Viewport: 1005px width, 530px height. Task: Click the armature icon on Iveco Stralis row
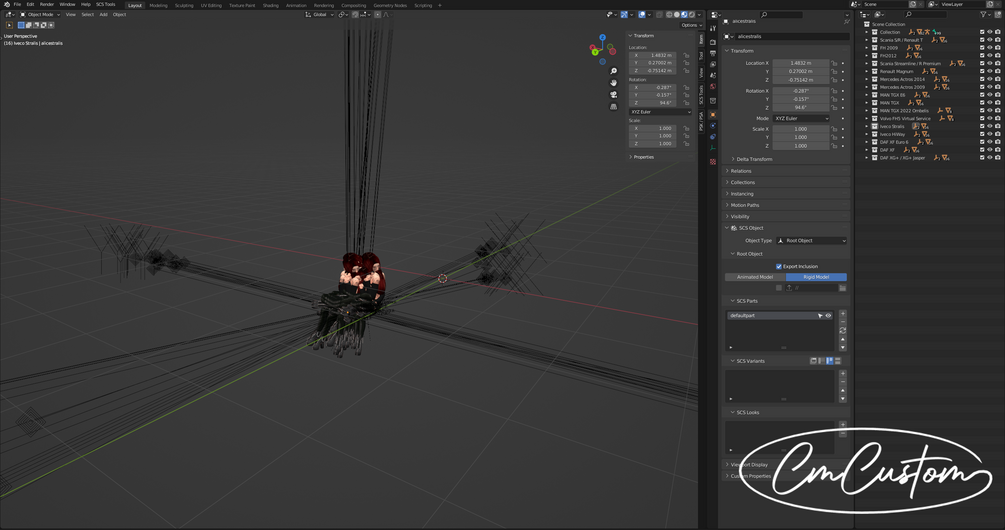(915, 126)
